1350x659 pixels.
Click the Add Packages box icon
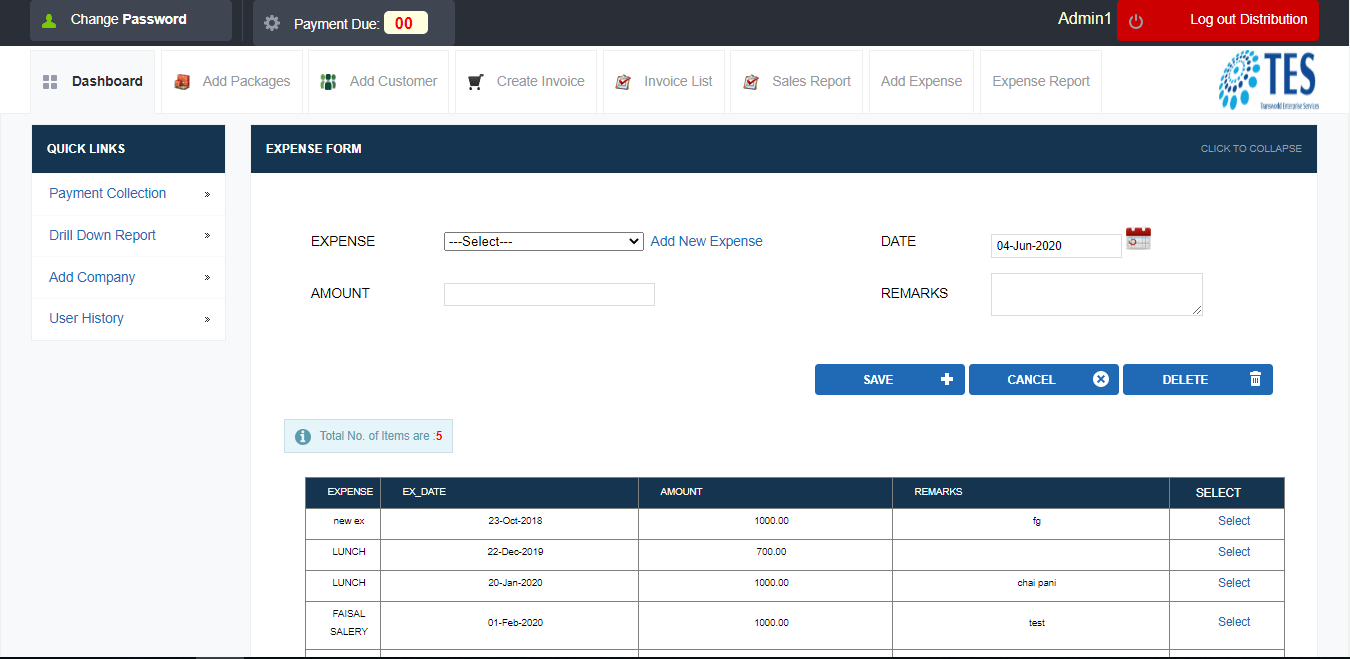click(x=182, y=82)
